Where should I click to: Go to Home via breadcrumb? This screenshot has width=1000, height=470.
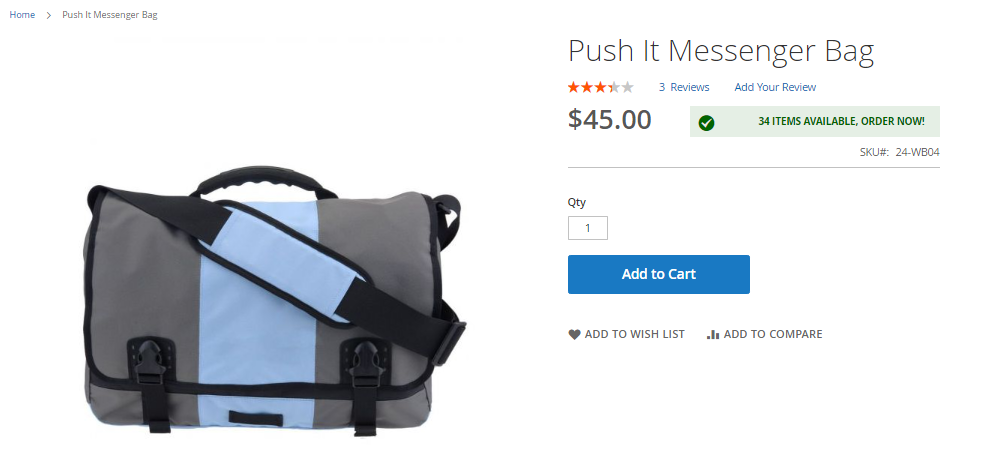pyautogui.click(x=22, y=15)
